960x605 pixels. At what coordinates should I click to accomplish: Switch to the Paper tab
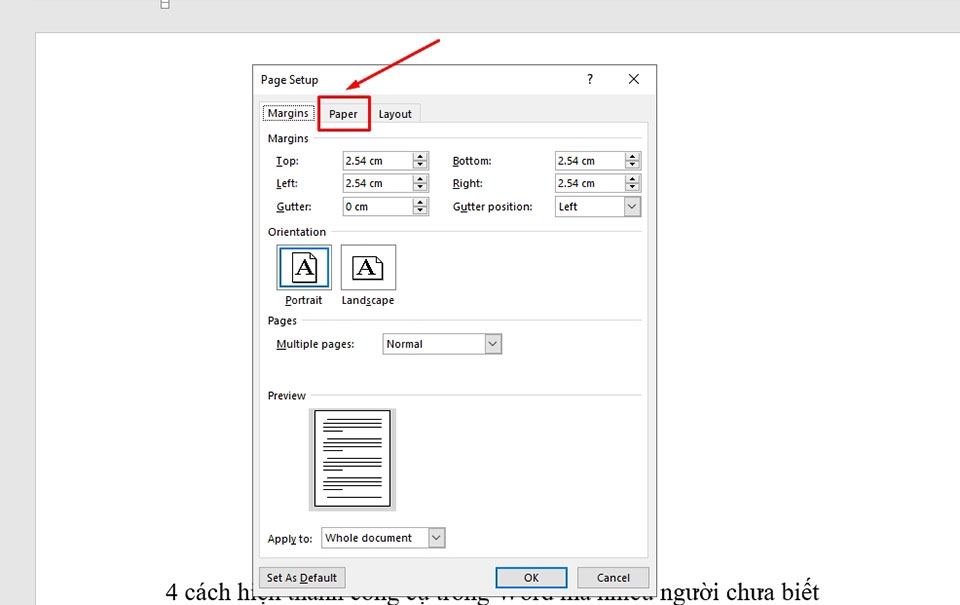343,114
